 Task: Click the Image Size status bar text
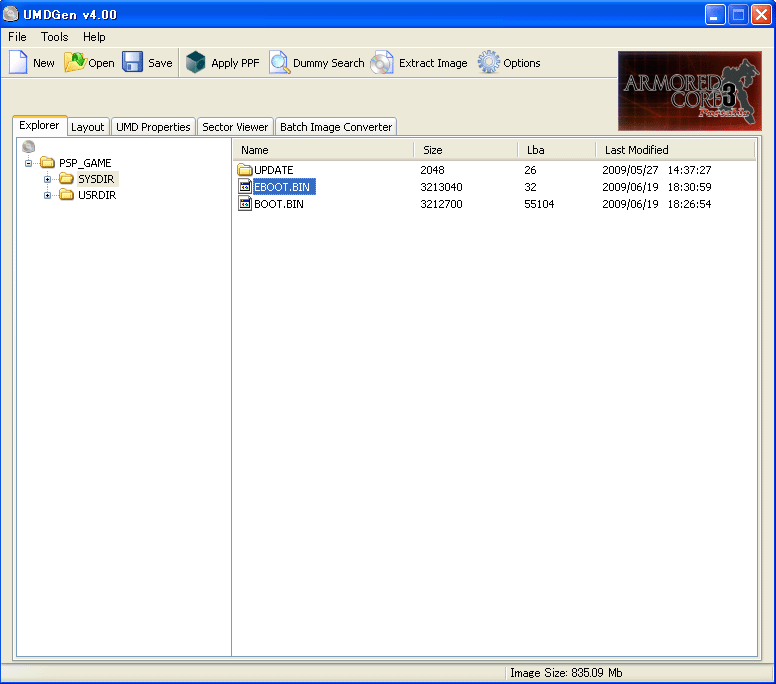tap(566, 673)
